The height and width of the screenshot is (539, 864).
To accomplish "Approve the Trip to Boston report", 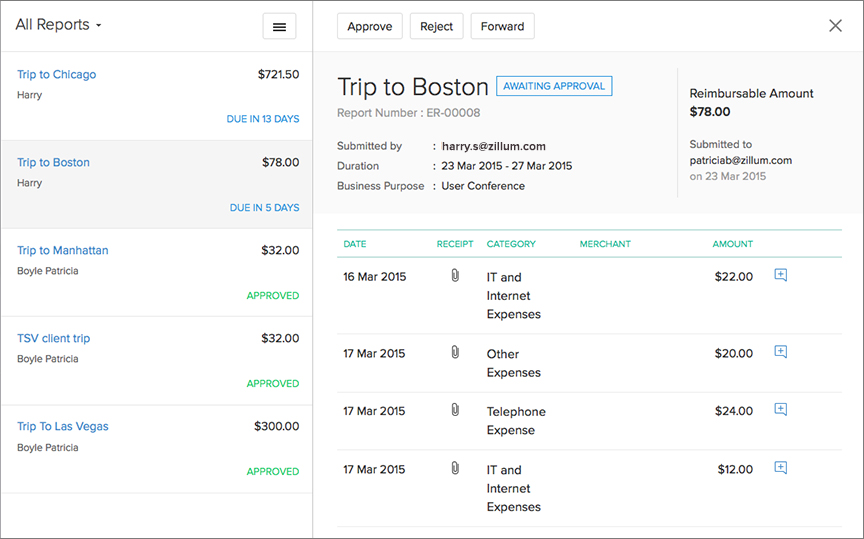I will click(370, 27).
